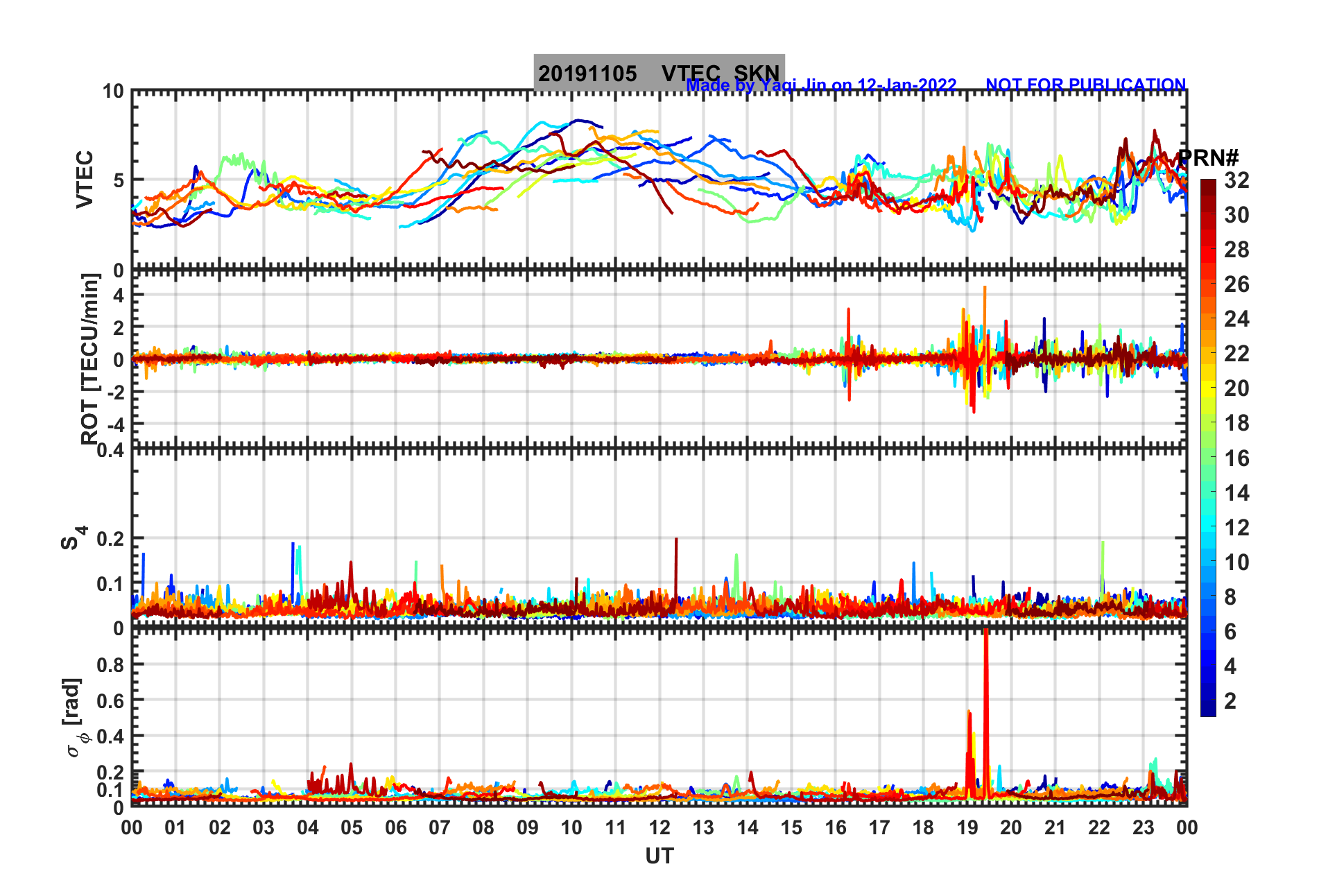Click the x-axis tick label 19
The width and height of the screenshot is (1319, 896).
(x=967, y=827)
